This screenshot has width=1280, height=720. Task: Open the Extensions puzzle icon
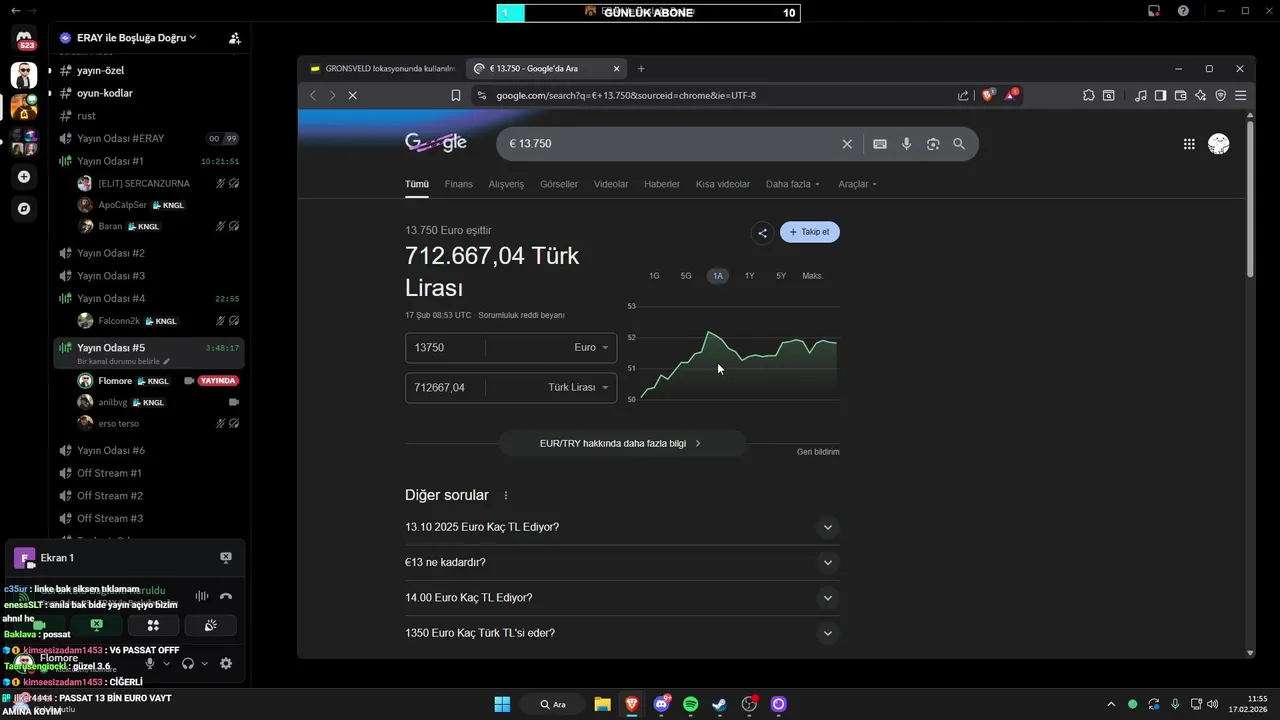click(x=1089, y=96)
